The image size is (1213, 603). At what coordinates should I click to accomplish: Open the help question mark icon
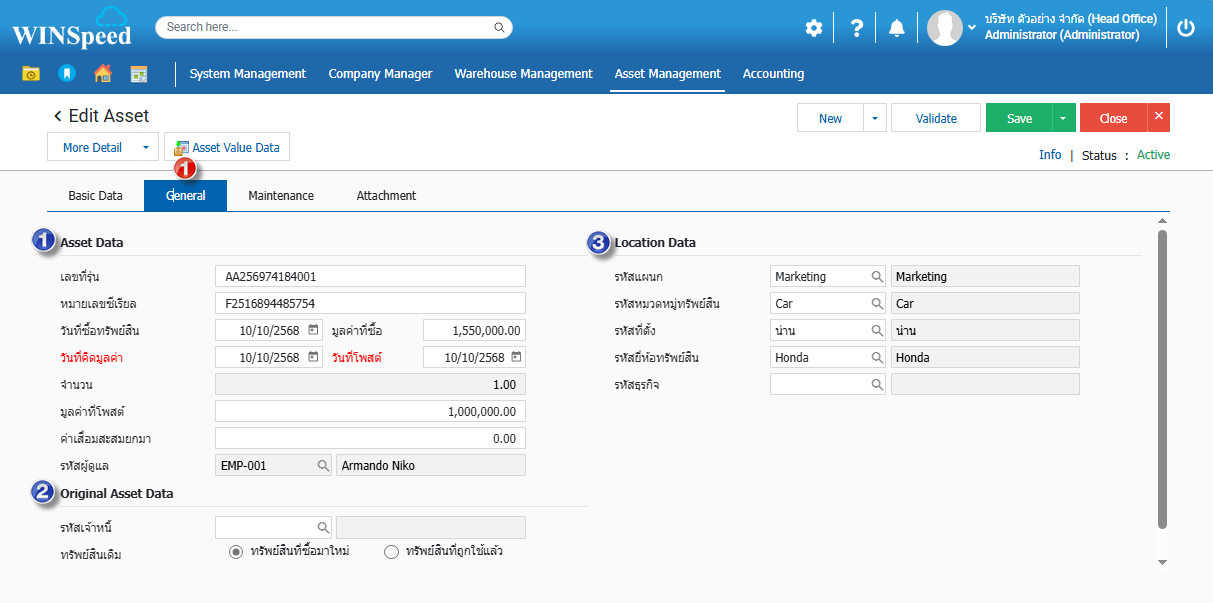[856, 28]
